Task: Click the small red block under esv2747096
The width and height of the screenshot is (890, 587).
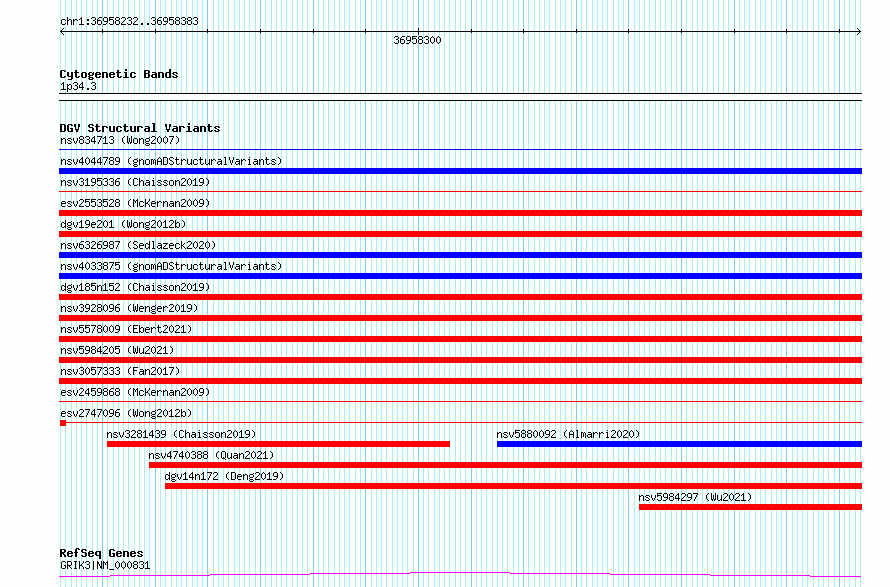Action: pos(62,423)
